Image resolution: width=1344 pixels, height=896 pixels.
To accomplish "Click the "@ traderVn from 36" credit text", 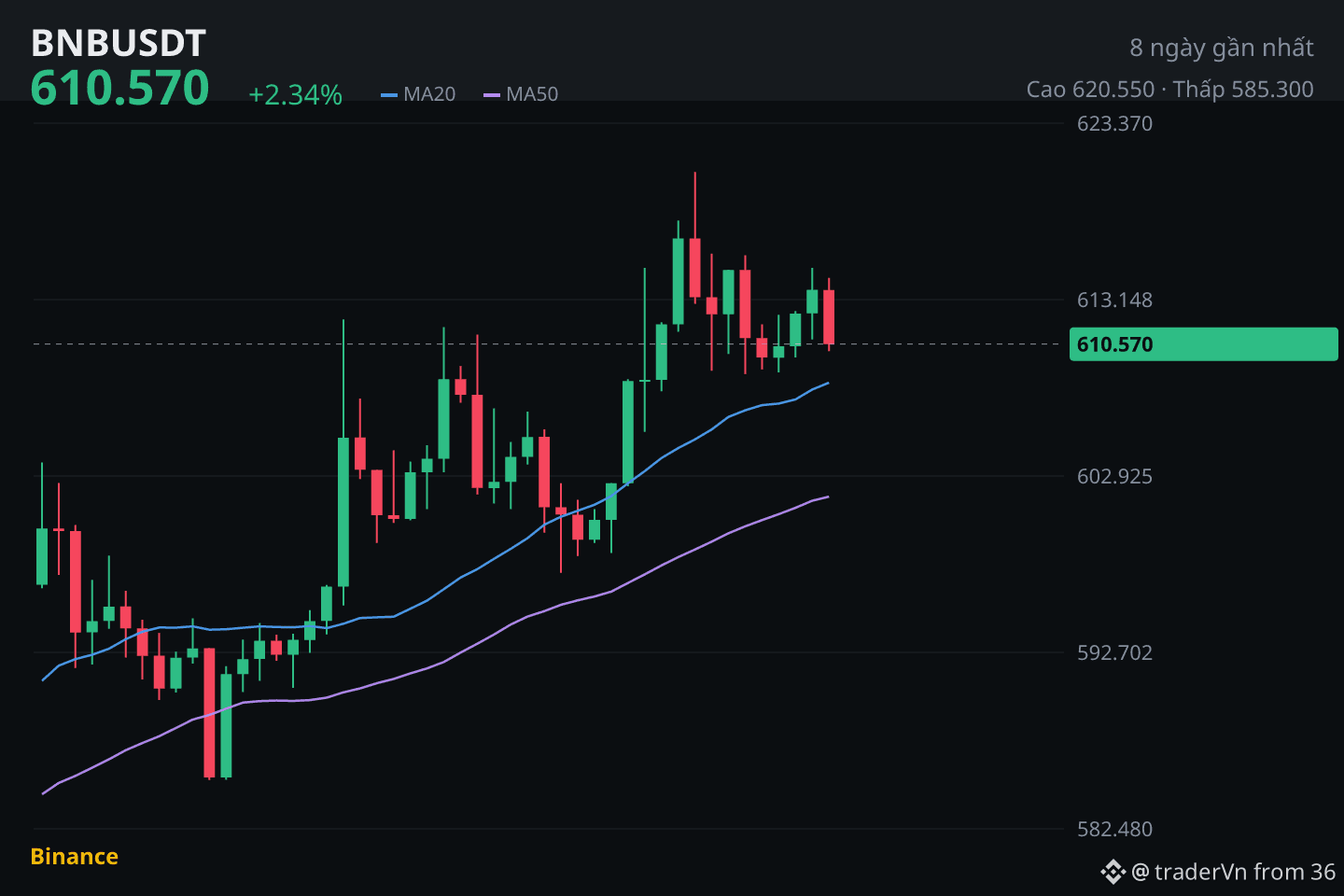I will pos(1233,872).
